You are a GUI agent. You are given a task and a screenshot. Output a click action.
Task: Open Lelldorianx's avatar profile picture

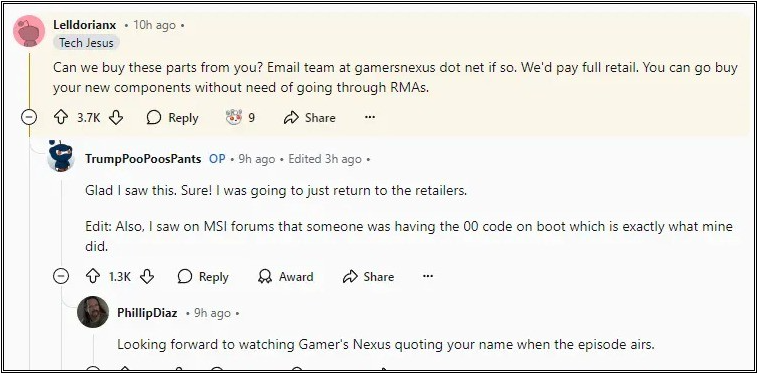click(29, 31)
